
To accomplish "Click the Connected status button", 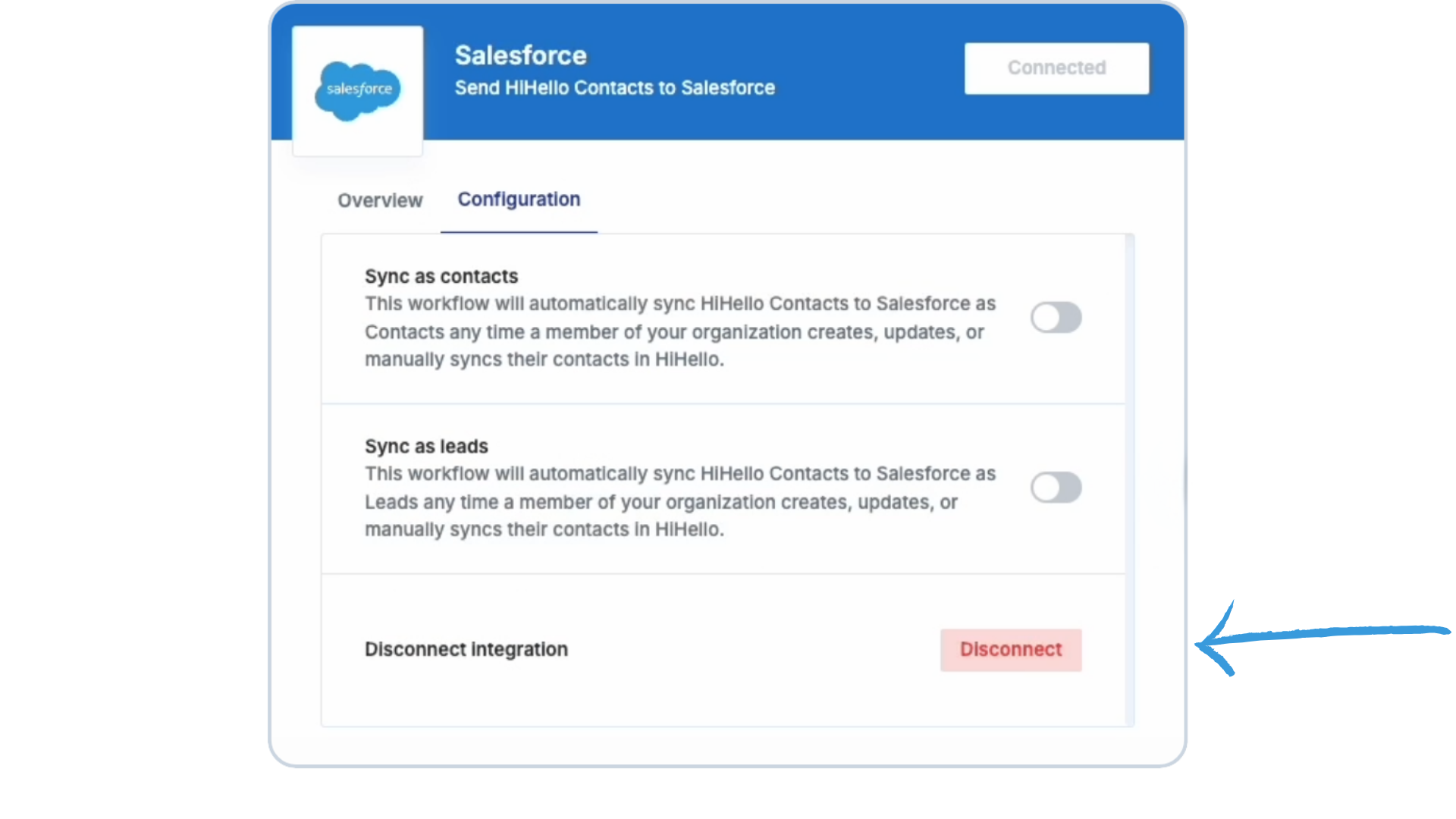I will (1056, 68).
